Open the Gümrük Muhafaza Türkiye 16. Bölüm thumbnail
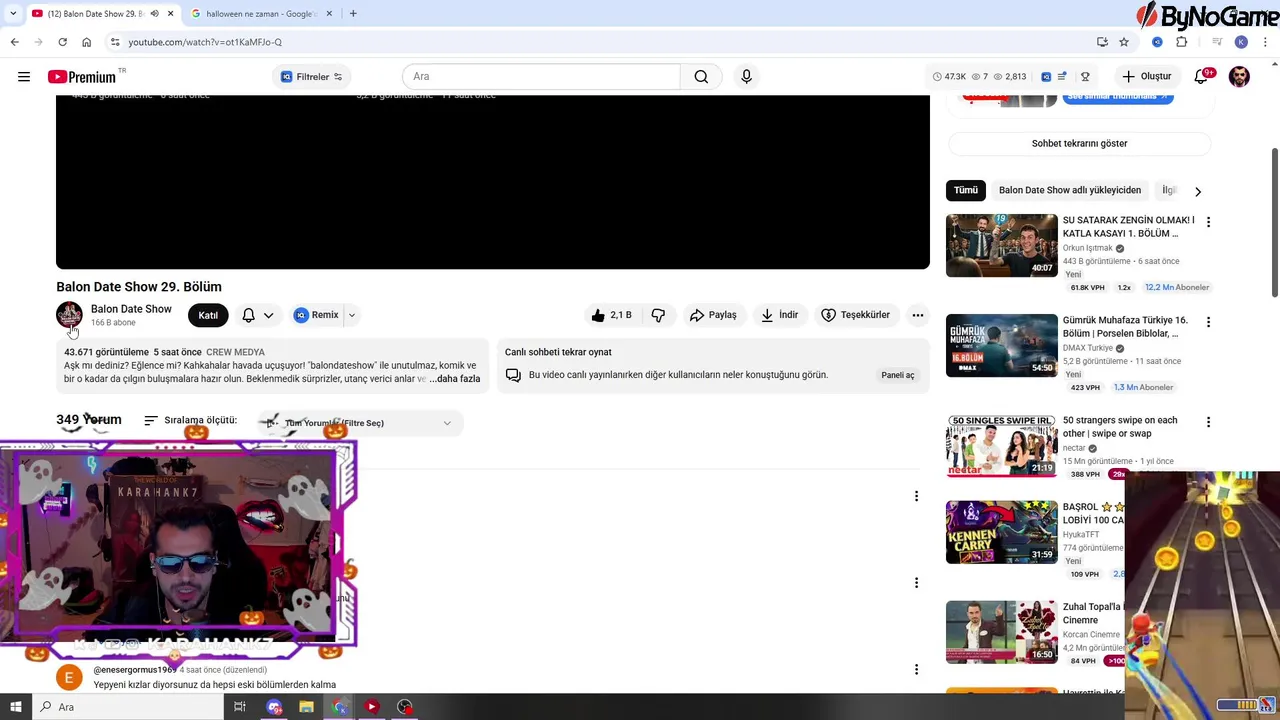 (x=1001, y=345)
